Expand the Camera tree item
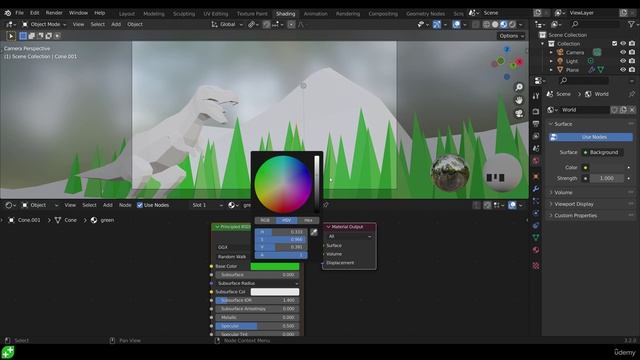 (x=551, y=52)
